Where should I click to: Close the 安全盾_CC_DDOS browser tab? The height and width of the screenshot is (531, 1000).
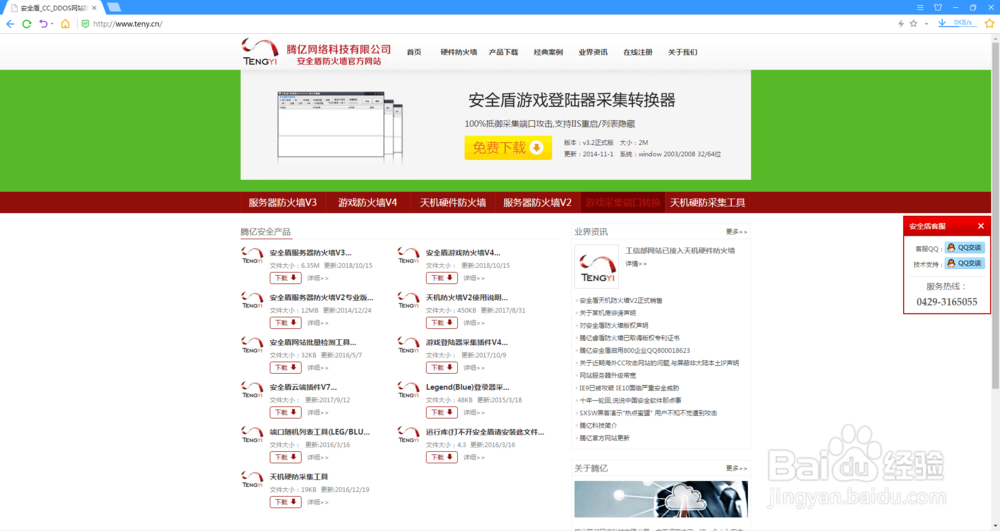pos(94,8)
